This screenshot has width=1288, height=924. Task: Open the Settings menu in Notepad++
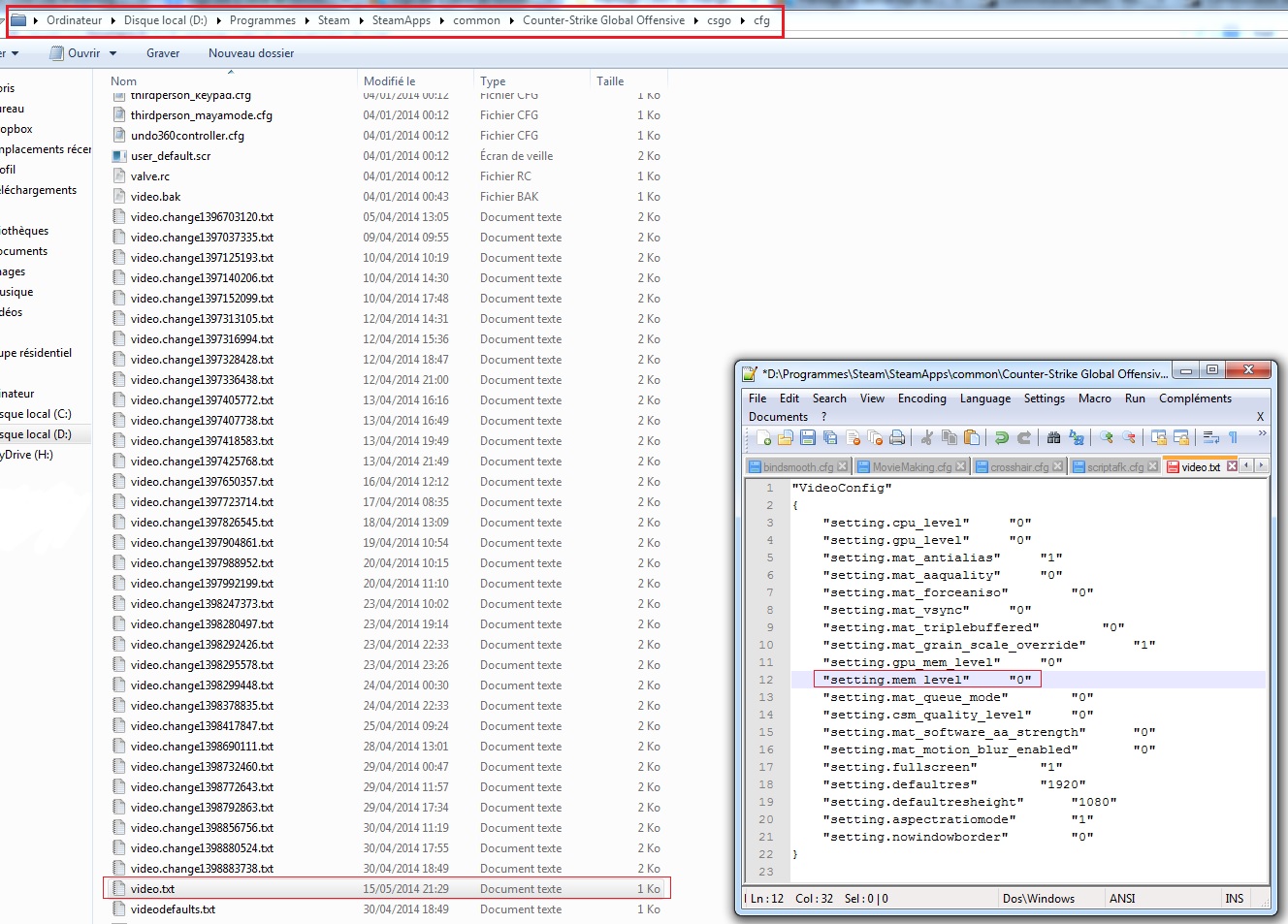click(1045, 398)
